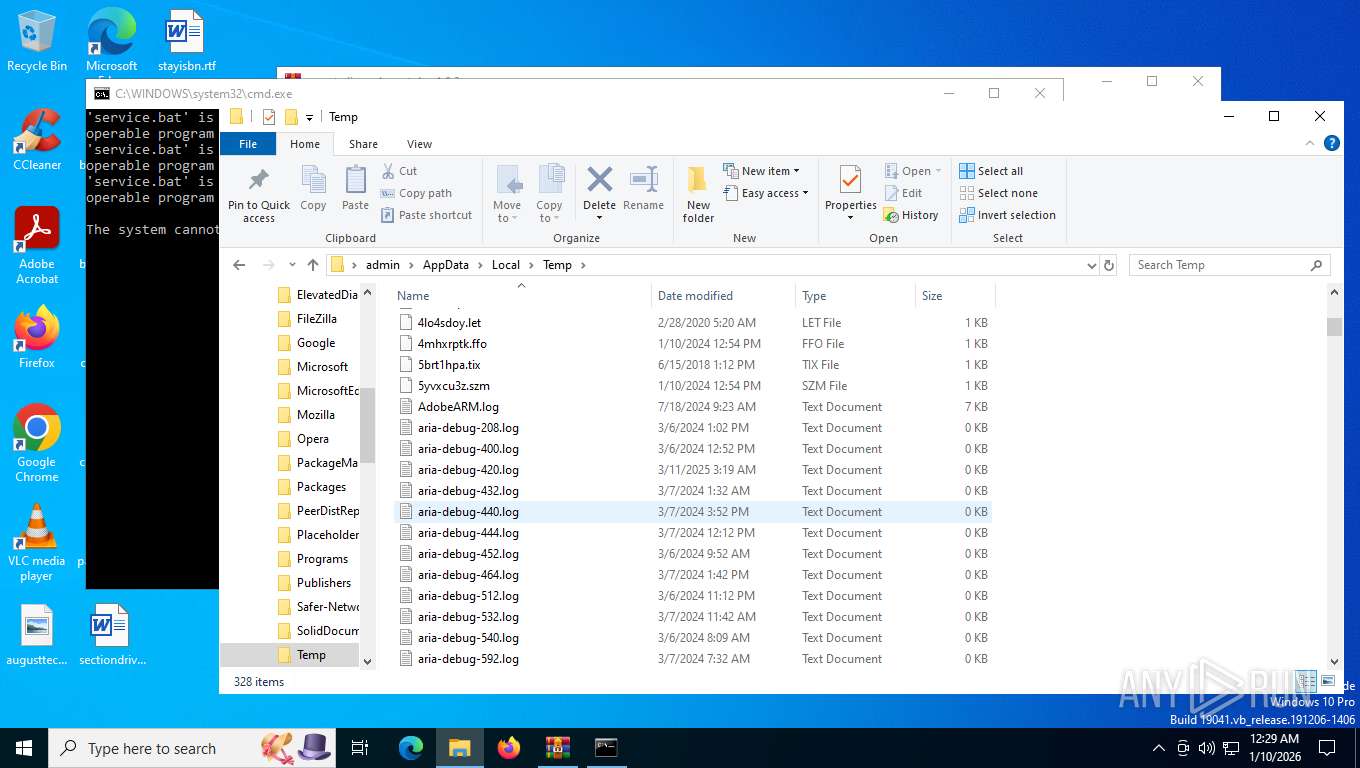This screenshot has width=1360, height=768.
Task: Click the file list scroll down arrow
Action: click(x=1334, y=661)
